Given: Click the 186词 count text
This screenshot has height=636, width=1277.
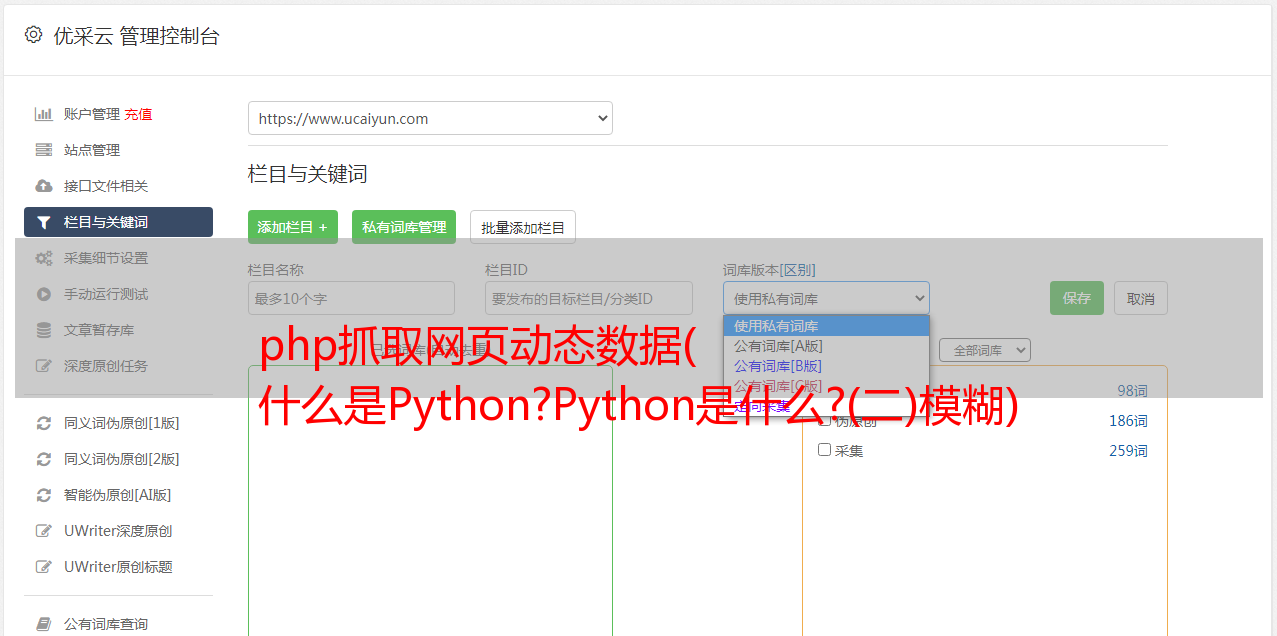Looking at the screenshot, I should tap(1128, 421).
